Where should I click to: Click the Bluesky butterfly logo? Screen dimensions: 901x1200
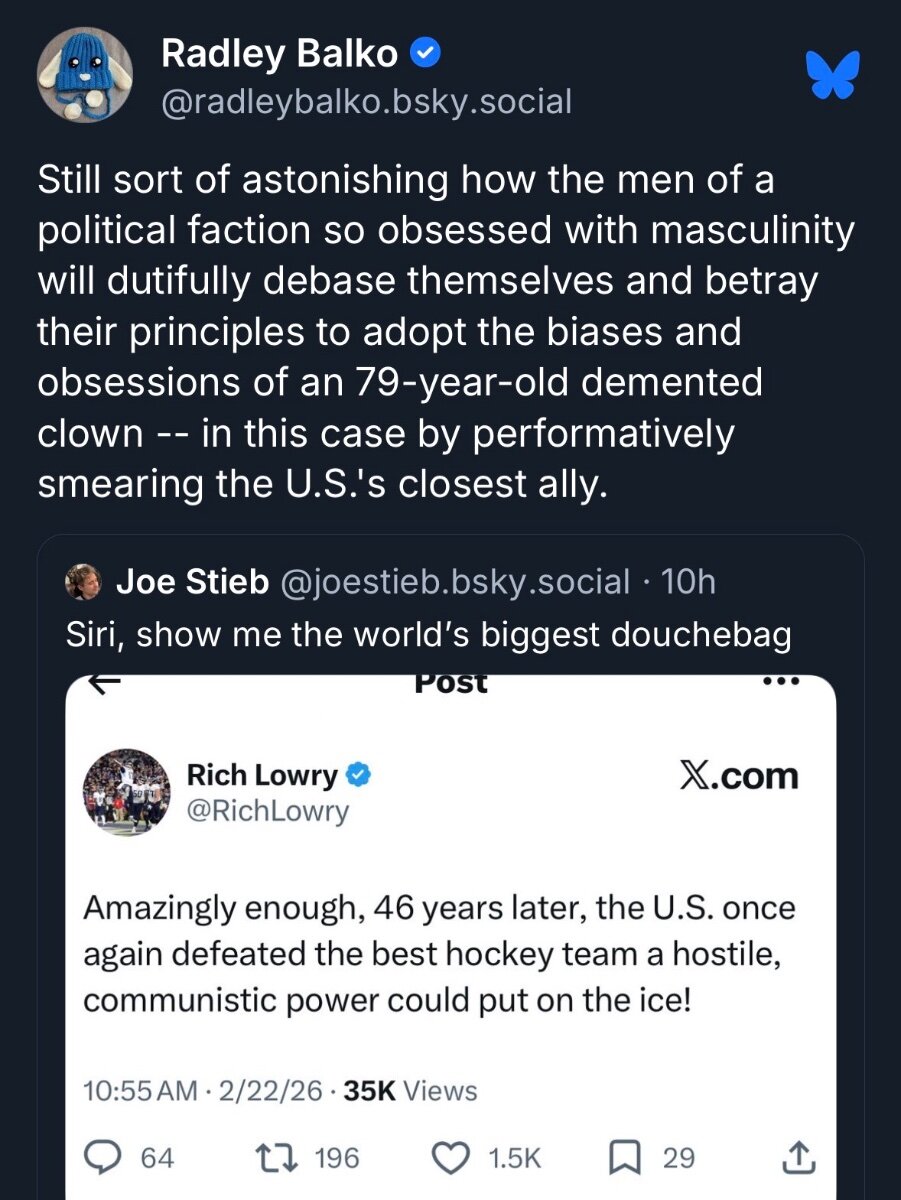(834, 75)
